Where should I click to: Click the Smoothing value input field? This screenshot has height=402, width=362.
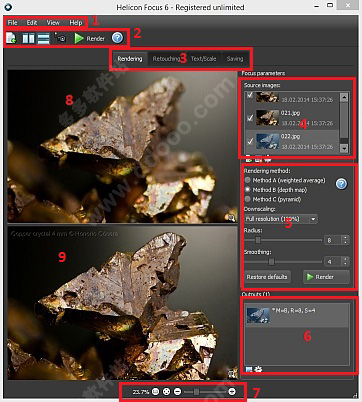click(333, 262)
